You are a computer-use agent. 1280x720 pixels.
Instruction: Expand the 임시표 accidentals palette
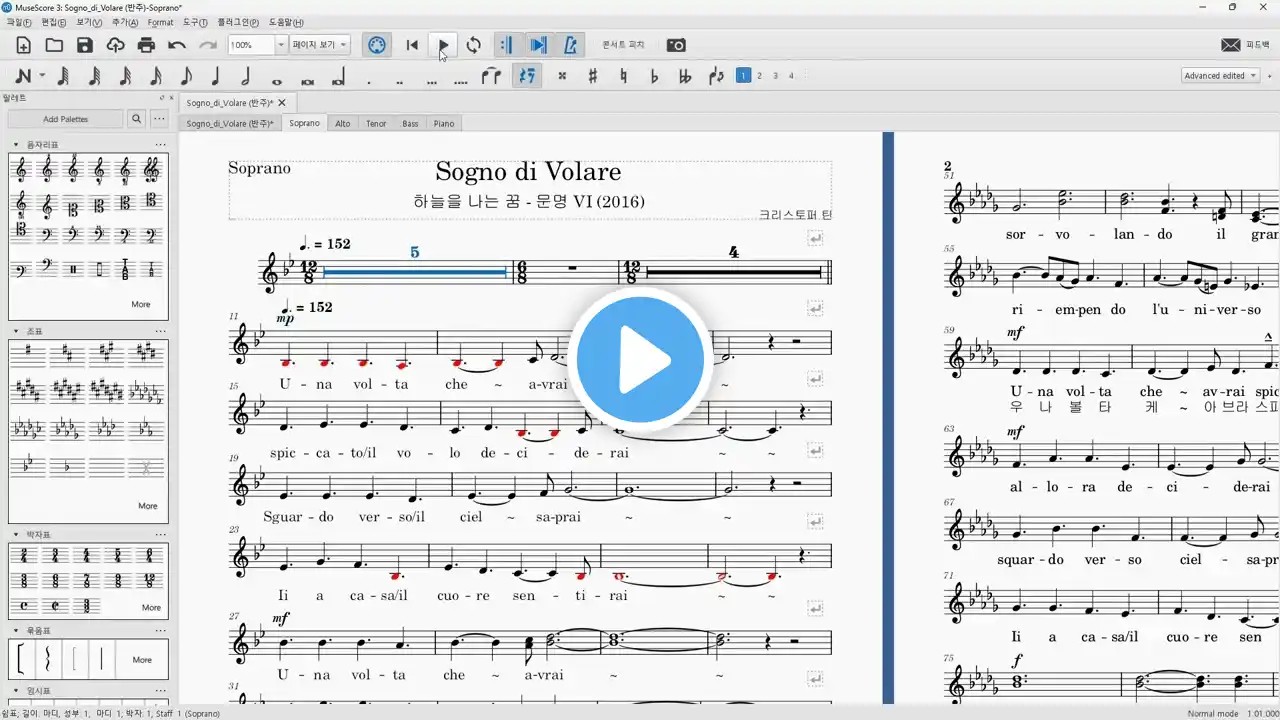[x=16, y=691]
